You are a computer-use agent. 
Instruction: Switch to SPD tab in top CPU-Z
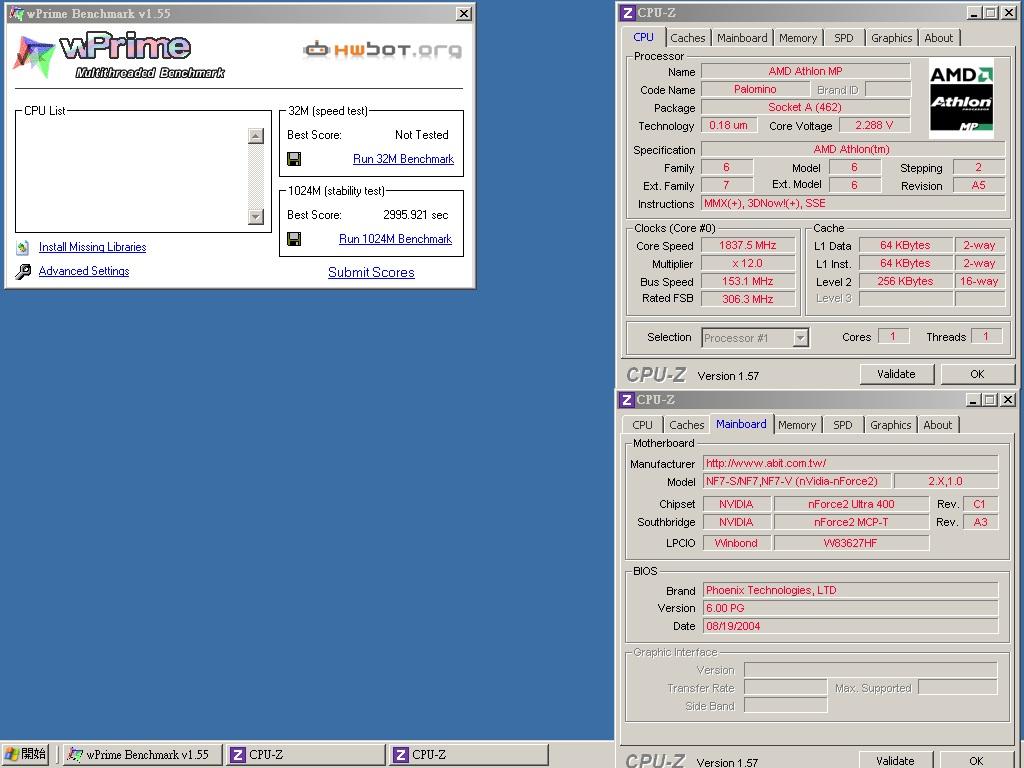tap(843, 38)
